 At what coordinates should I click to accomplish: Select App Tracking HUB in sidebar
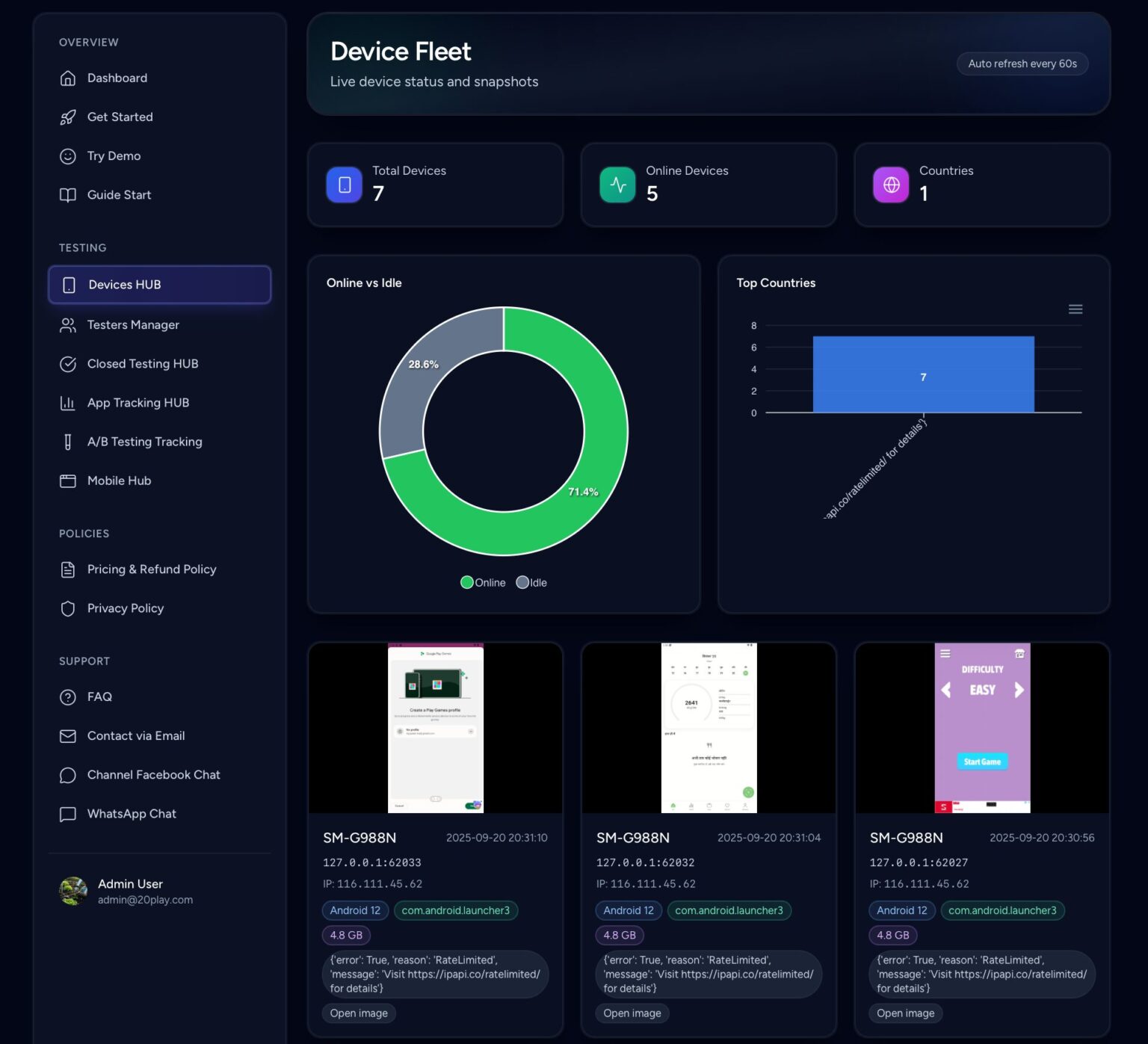[x=138, y=403]
